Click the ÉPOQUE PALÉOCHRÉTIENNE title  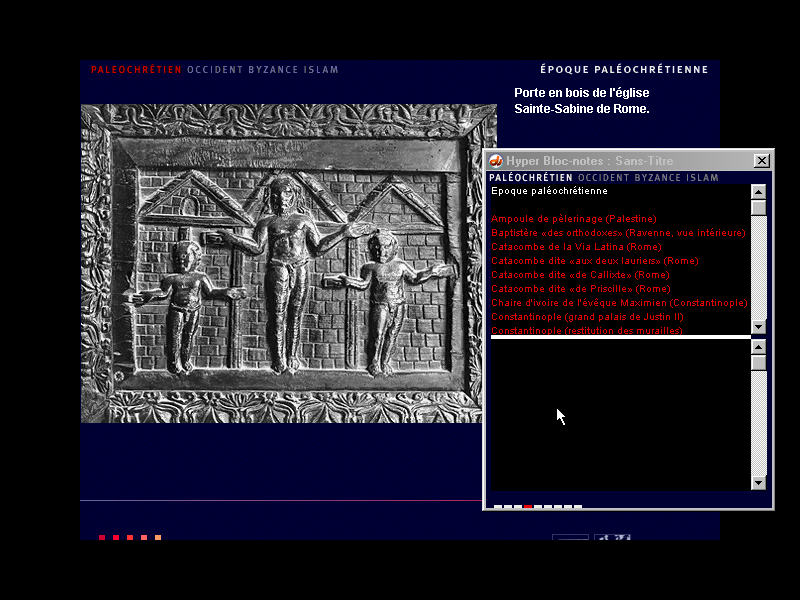click(x=624, y=69)
